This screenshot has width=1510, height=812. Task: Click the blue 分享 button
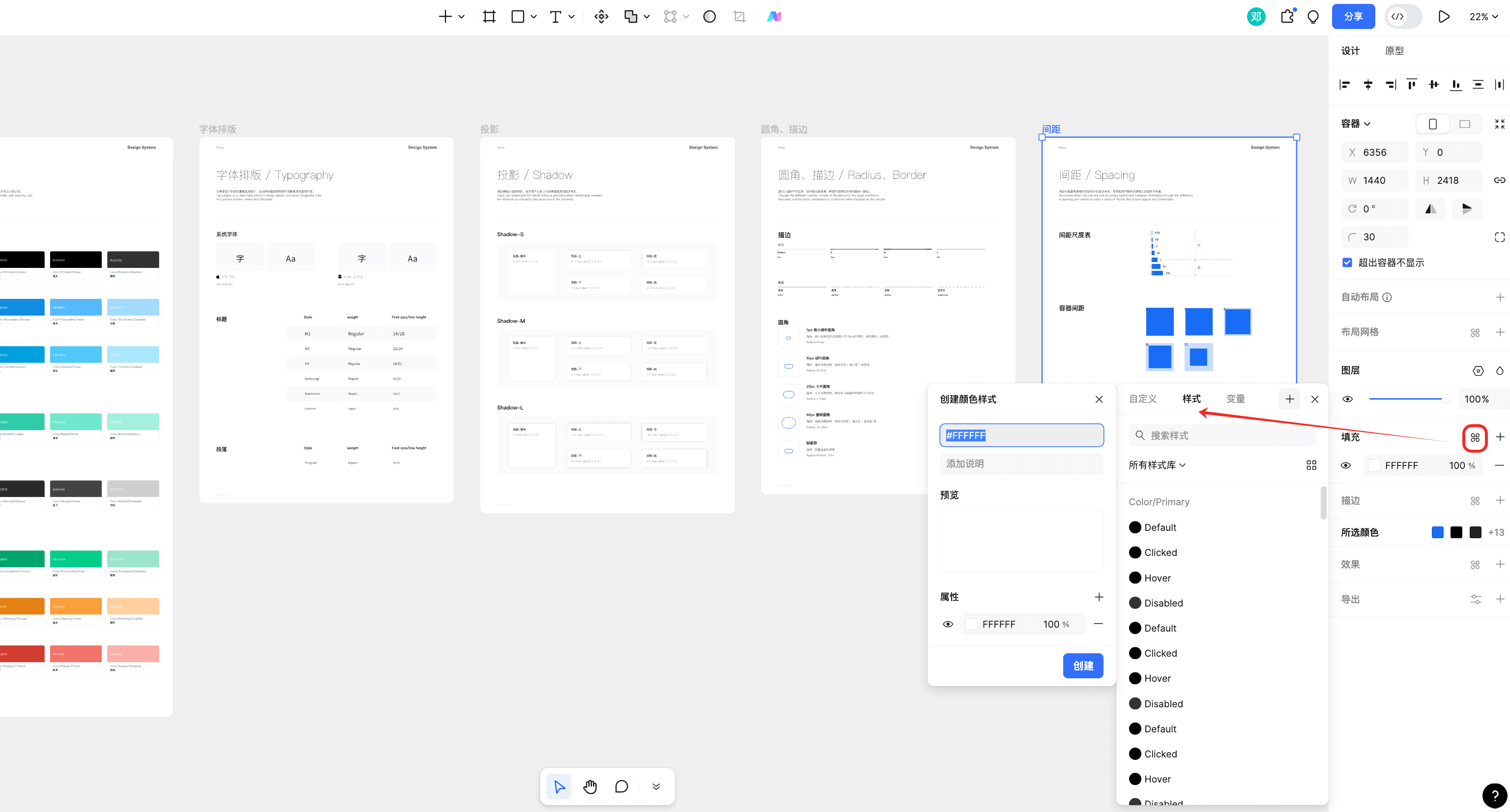click(x=1353, y=16)
